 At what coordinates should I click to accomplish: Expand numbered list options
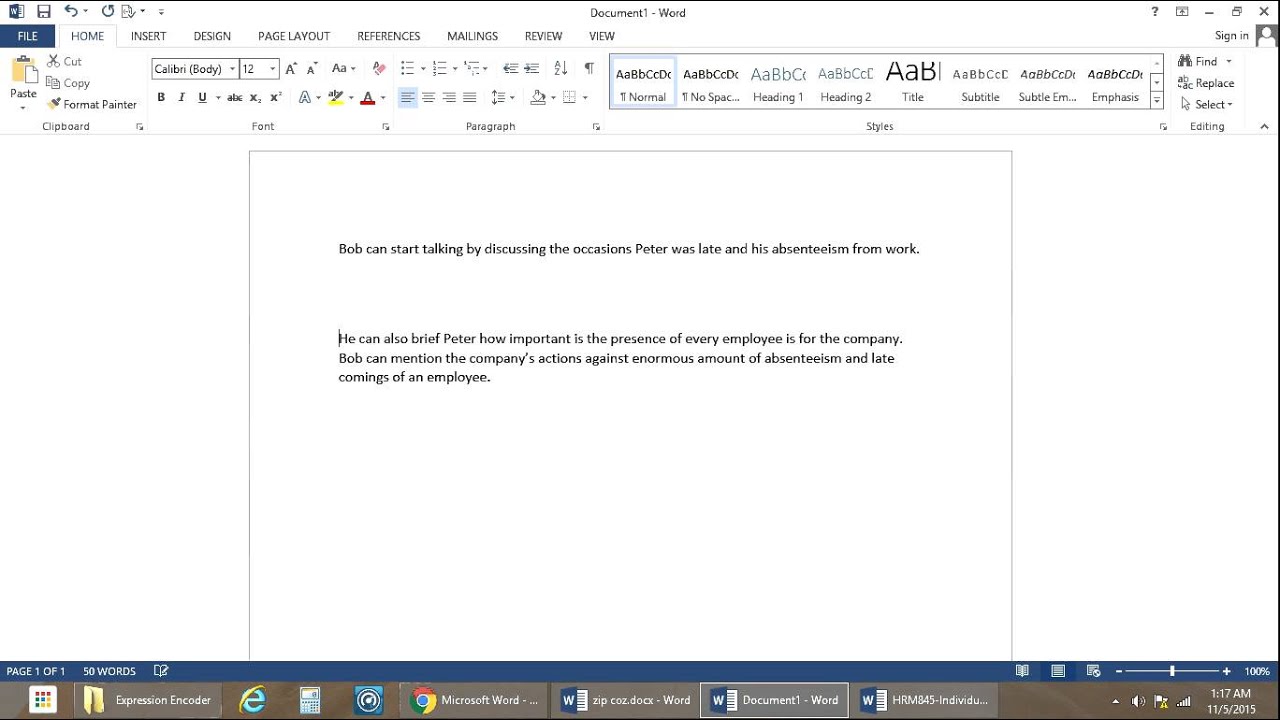[455, 69]
